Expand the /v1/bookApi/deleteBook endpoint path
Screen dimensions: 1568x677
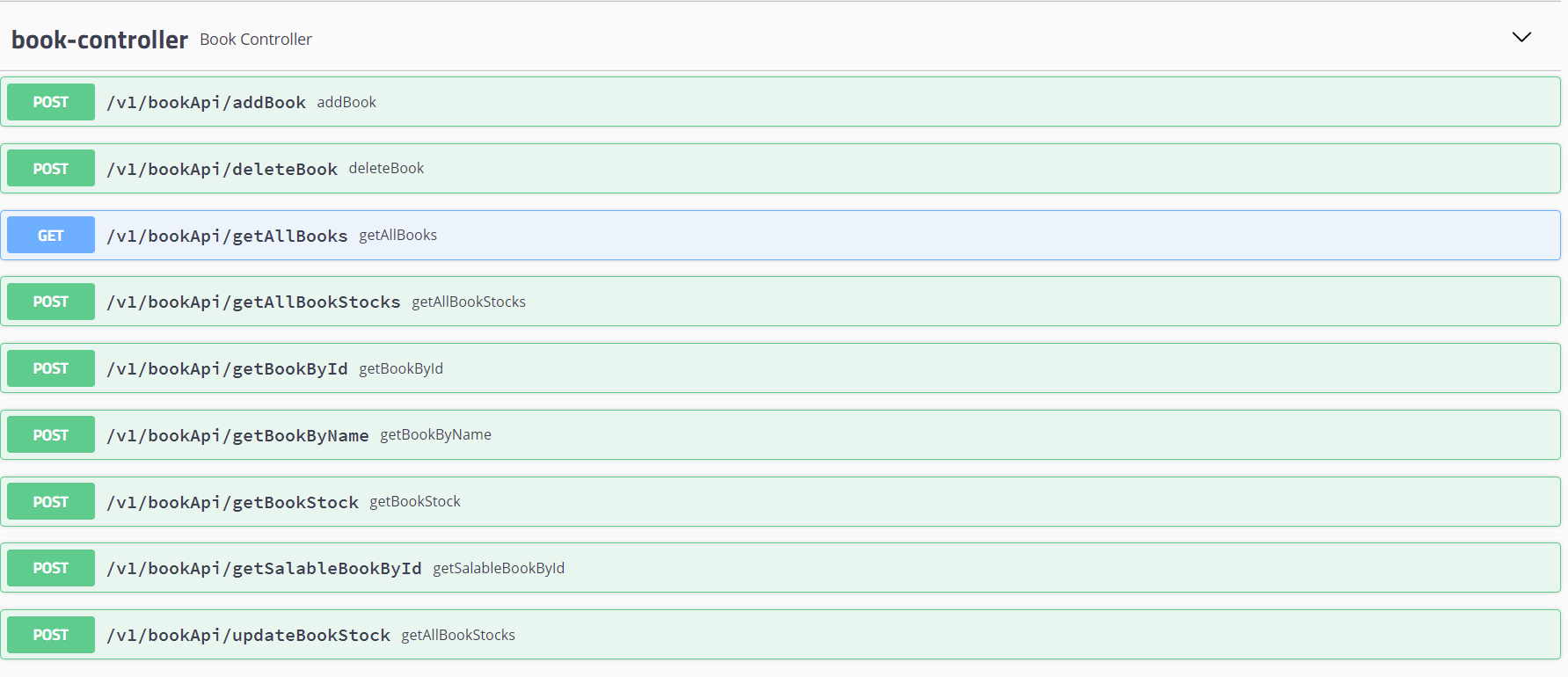(x=222, y=169)
